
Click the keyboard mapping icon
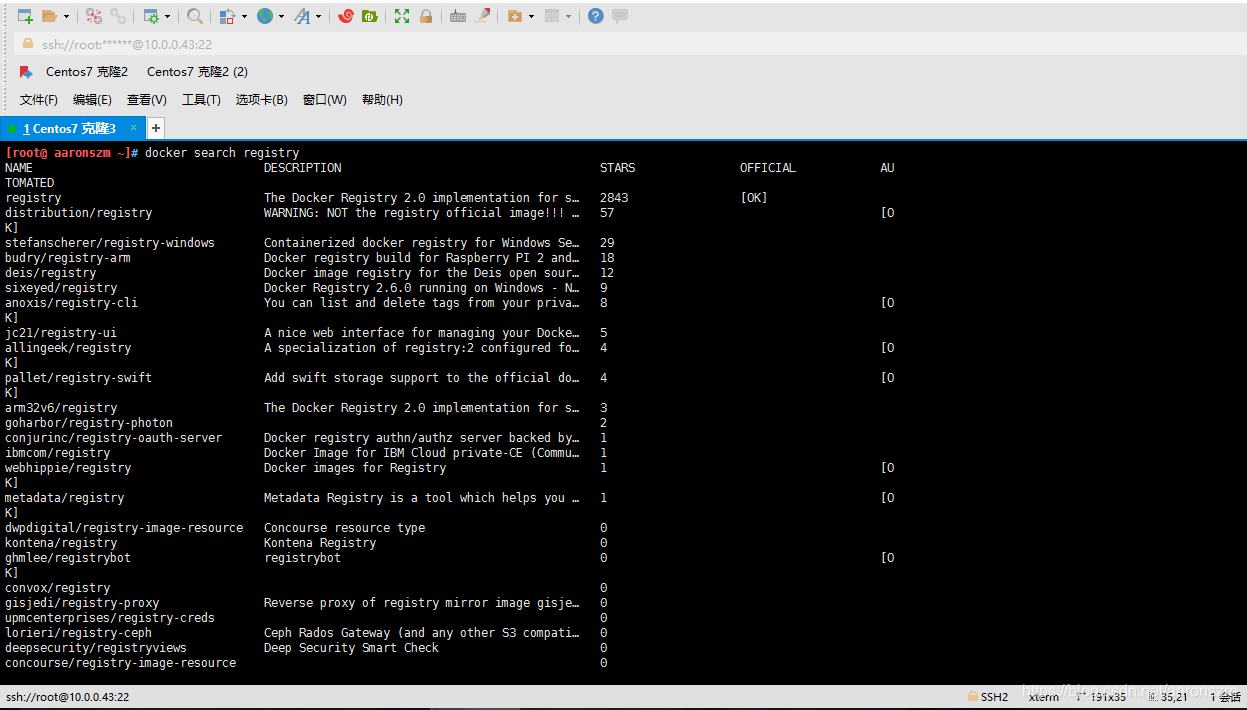(458, 16)
